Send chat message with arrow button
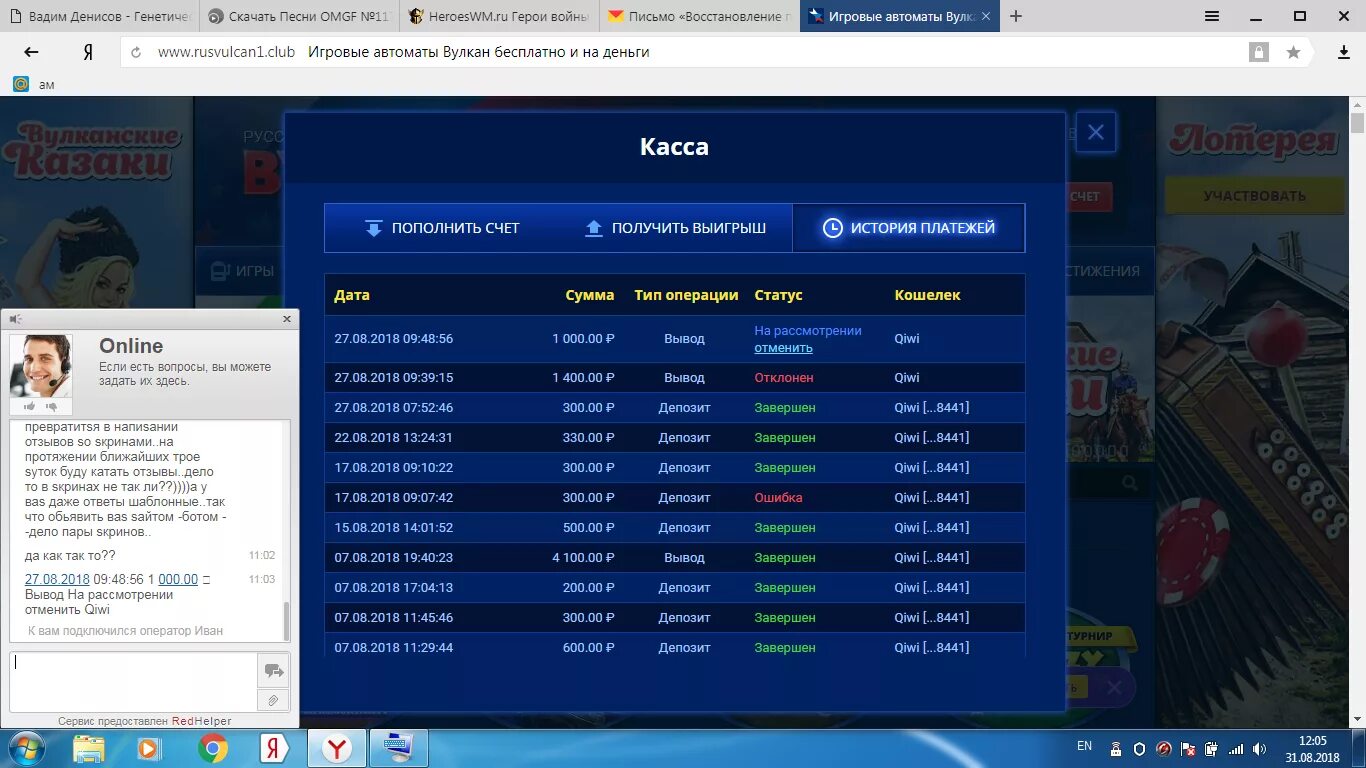This screenshot has width=1366, height=768. 273,670
